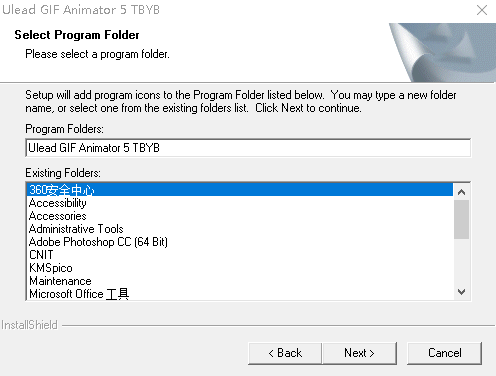The width and height of the screenshot is (496, 376).
Task: Close the setup window with X
Action: click(x=482, y=10)
